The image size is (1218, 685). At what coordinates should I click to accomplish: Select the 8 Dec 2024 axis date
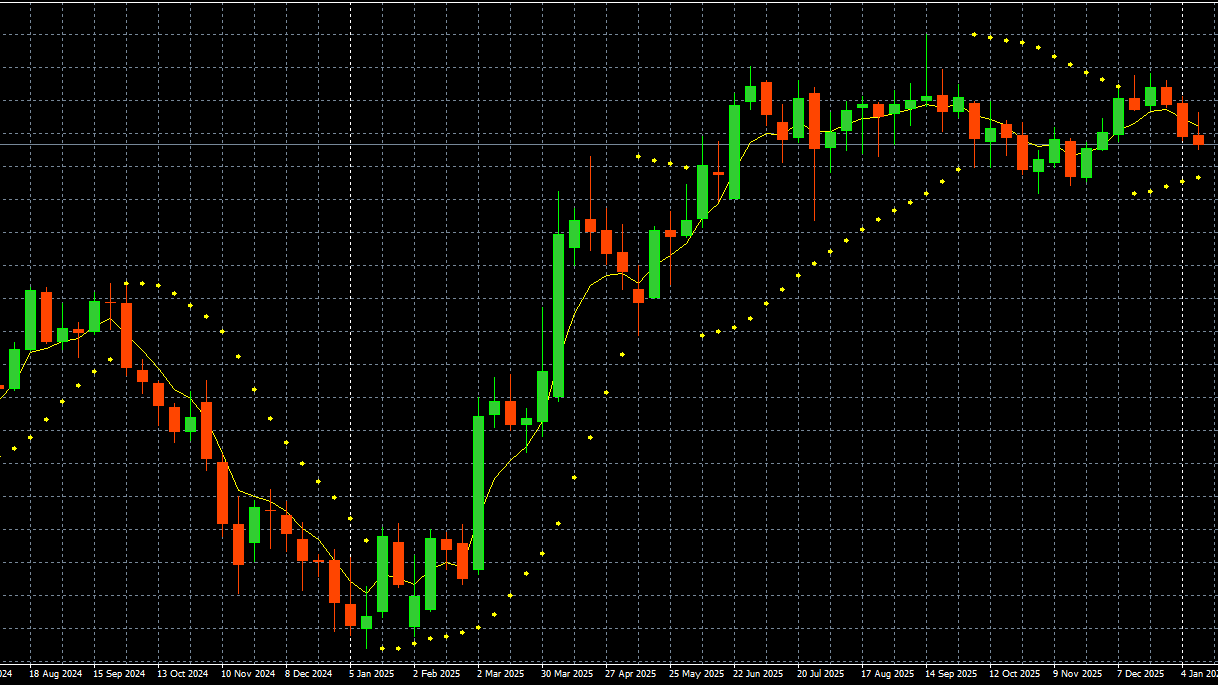tap(310, 674)
